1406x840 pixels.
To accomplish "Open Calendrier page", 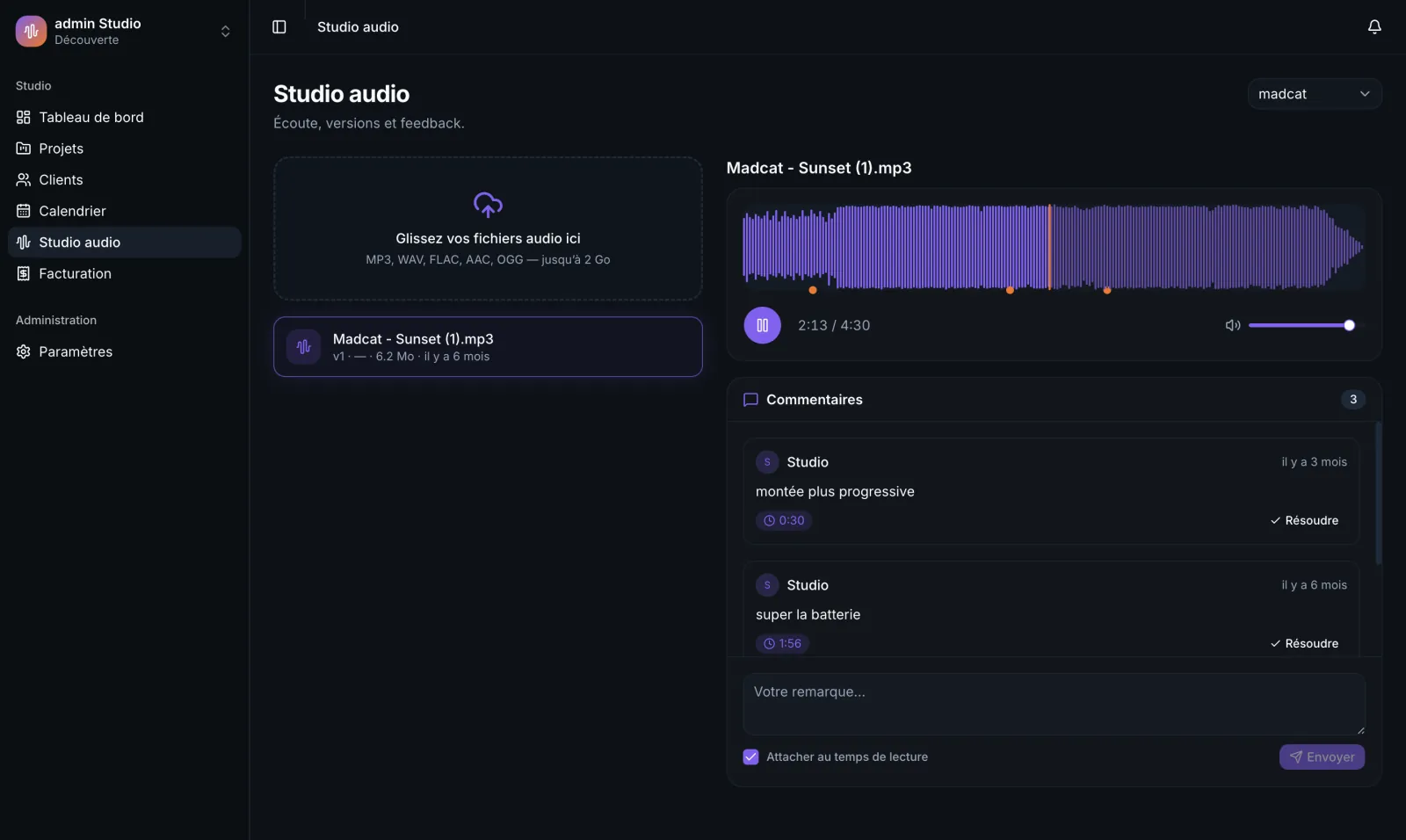I will [124, 211].
